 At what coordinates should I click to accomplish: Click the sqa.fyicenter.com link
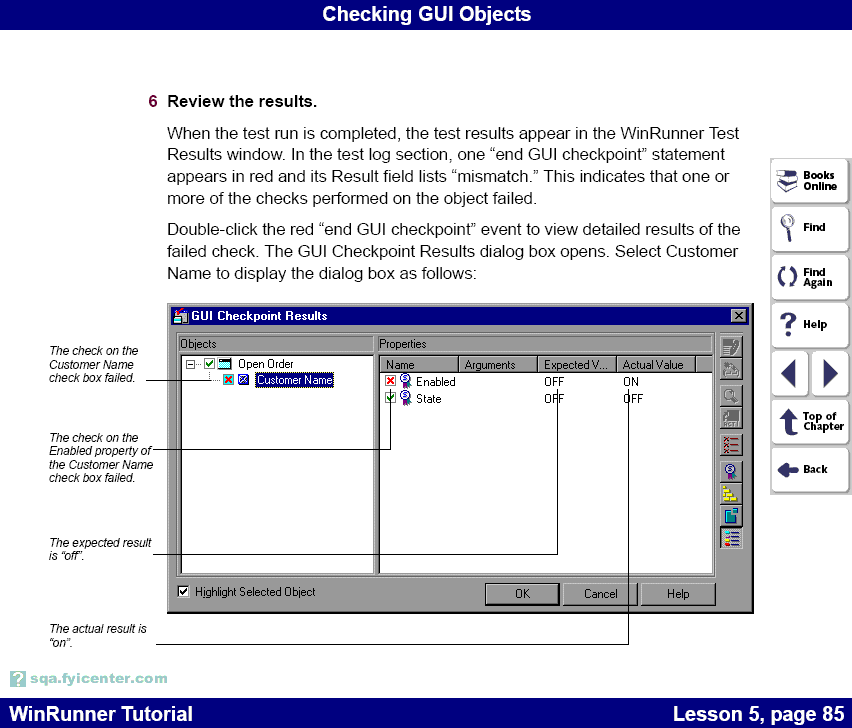click(99, 679)
